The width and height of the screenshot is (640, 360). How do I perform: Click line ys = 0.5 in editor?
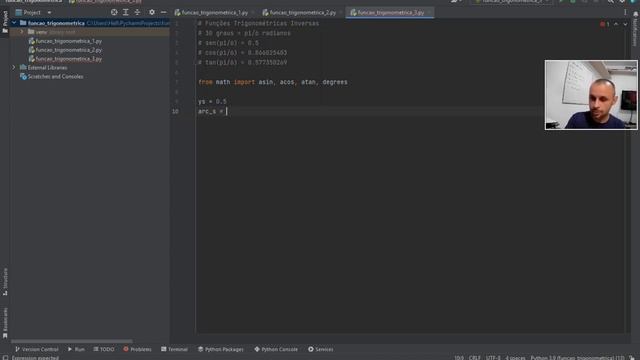212,102
